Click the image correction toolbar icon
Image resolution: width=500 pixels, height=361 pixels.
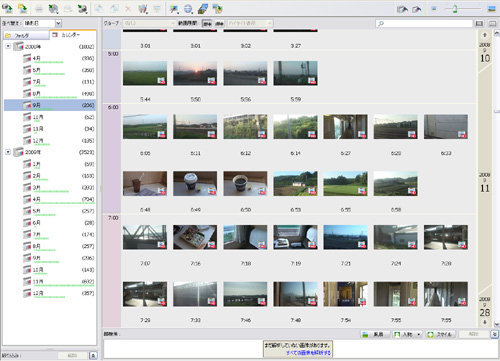[174, 9]
